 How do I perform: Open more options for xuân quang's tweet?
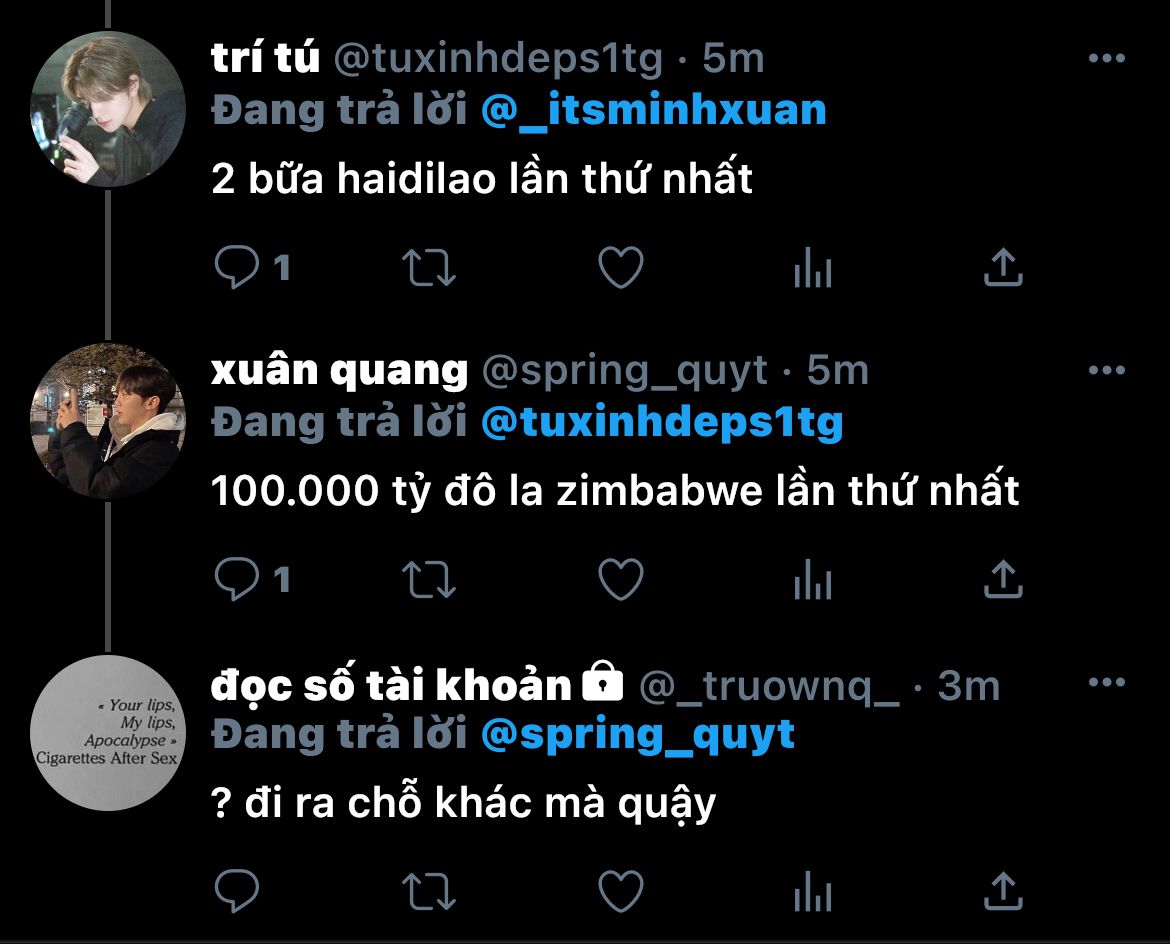pos(1107,370)
